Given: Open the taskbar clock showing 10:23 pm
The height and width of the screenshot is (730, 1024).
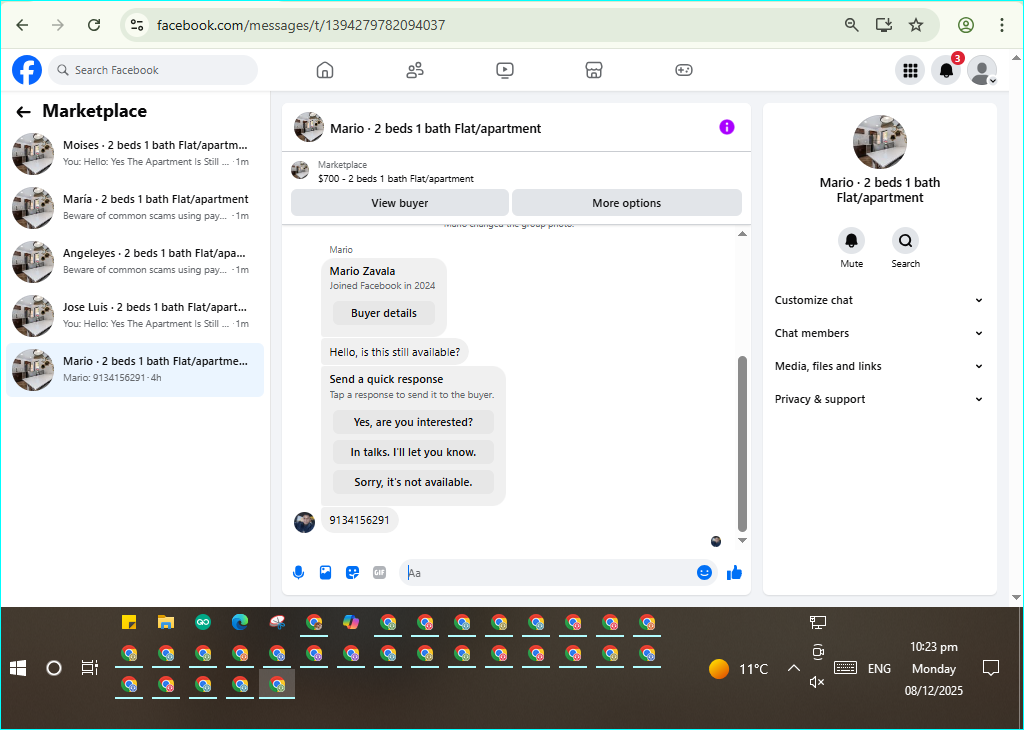Looking at the screenshot, I should tap(934, 669).
